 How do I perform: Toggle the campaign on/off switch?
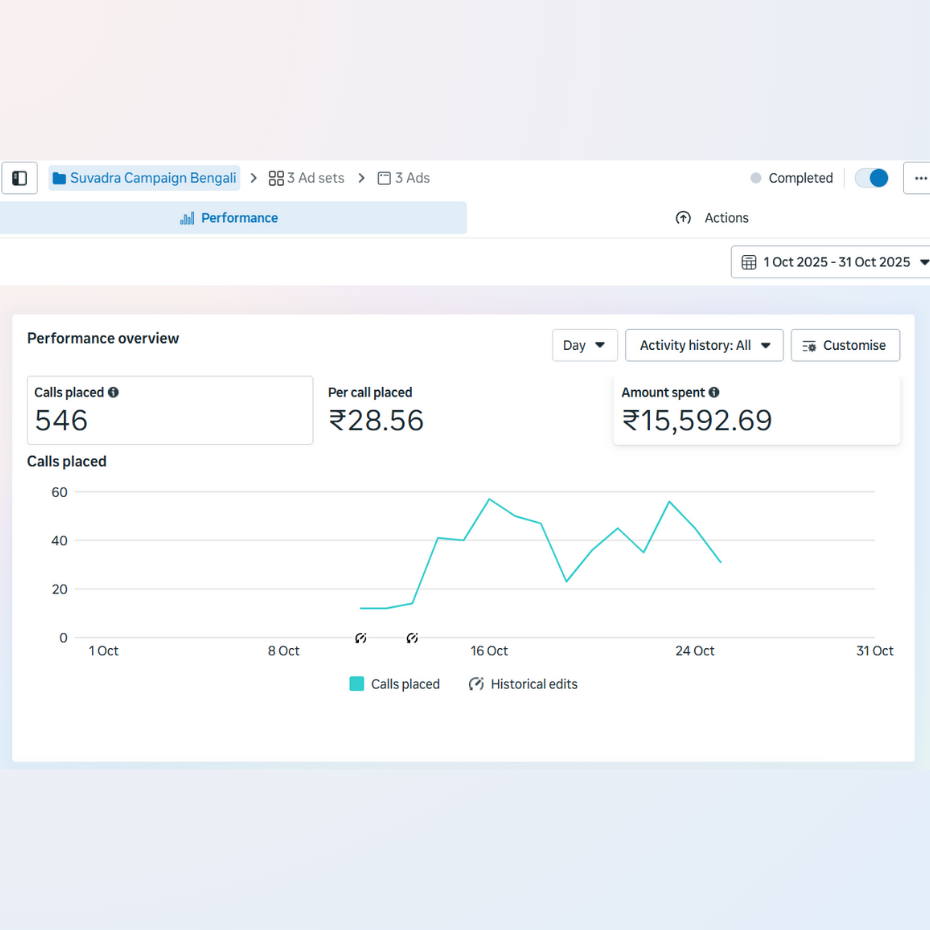click(871, 178)
